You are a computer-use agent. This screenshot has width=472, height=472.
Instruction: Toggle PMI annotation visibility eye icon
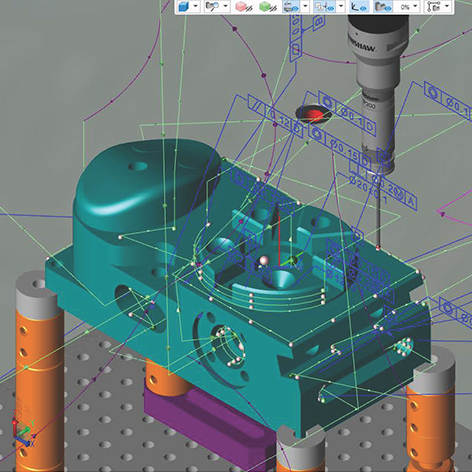click(325, 6)
